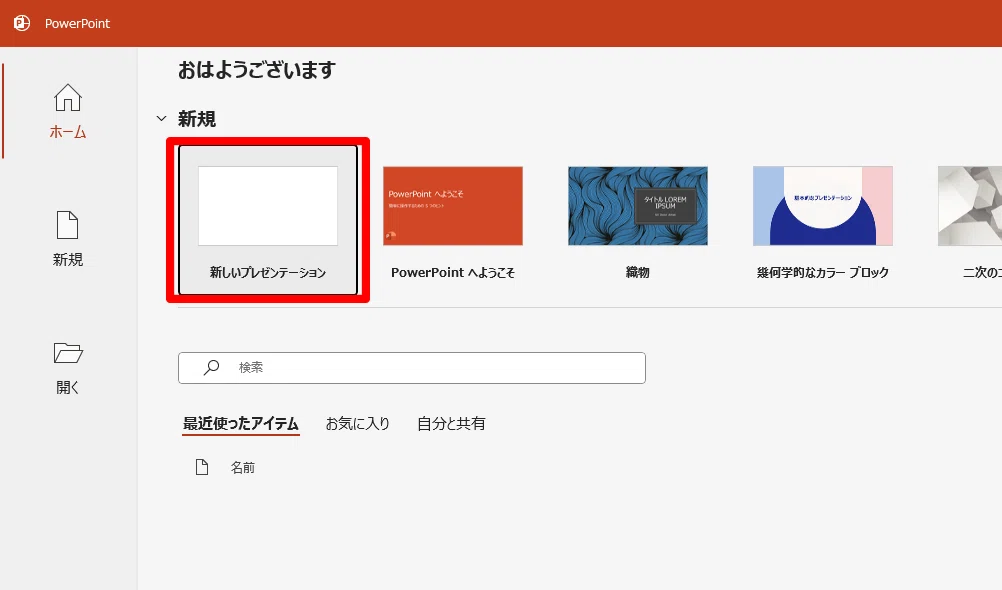Screen dimensions: 1002x590
Task: Click the 幾何学的なカラー ブロック caption
Action: click(822, 272)
